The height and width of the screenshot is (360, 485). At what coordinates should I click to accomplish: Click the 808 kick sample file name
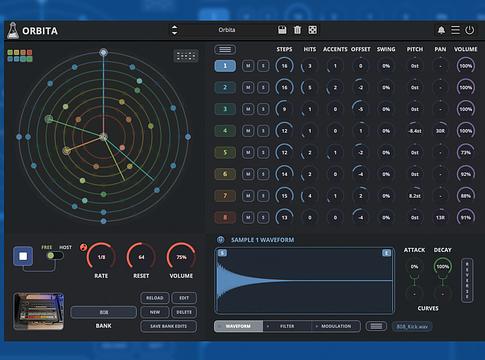[x=412, y=326]
